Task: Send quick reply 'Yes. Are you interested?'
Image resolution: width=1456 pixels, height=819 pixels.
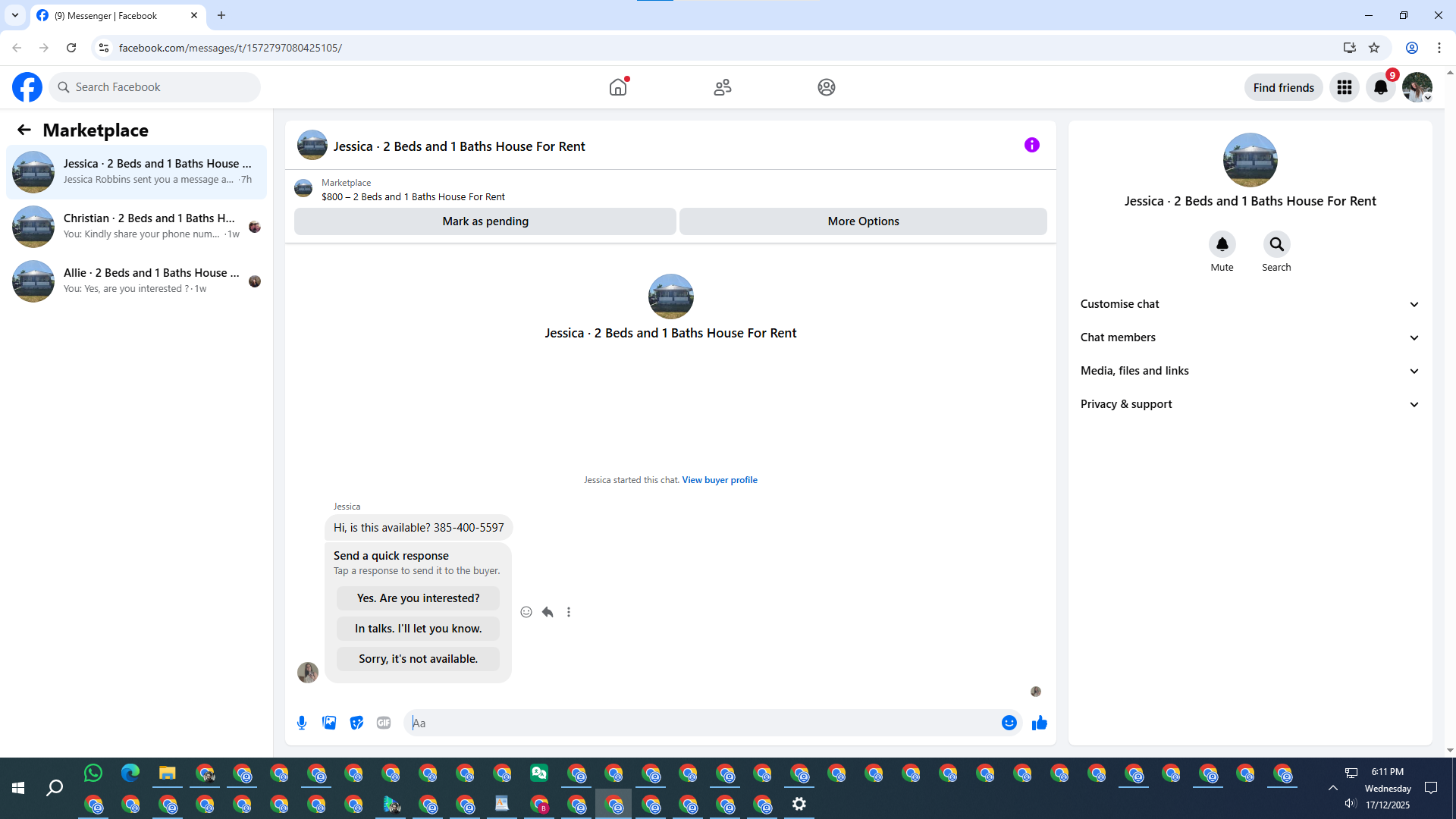Action: coord(418,598)
